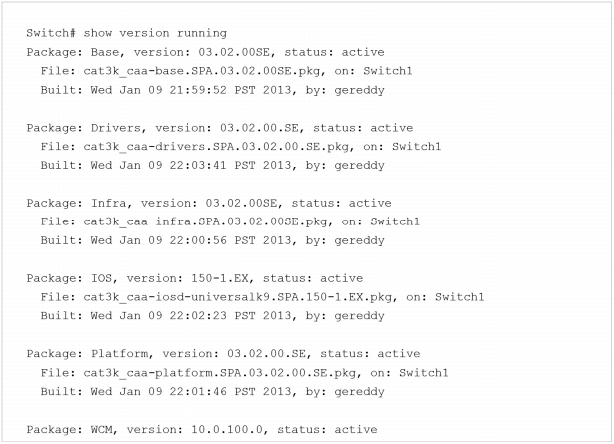The height and width of the screenshot is (444, 614).
Task: Click the 'Package: IOS' line
Action: [195, 278]
